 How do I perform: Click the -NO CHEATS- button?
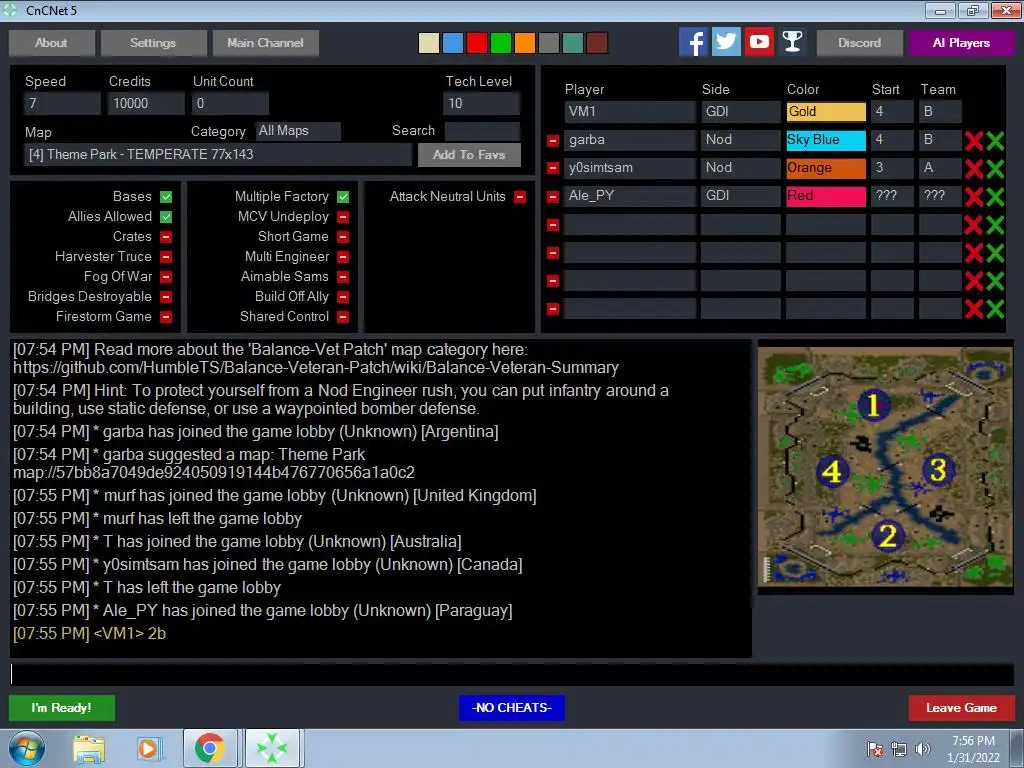click(512, 708)
